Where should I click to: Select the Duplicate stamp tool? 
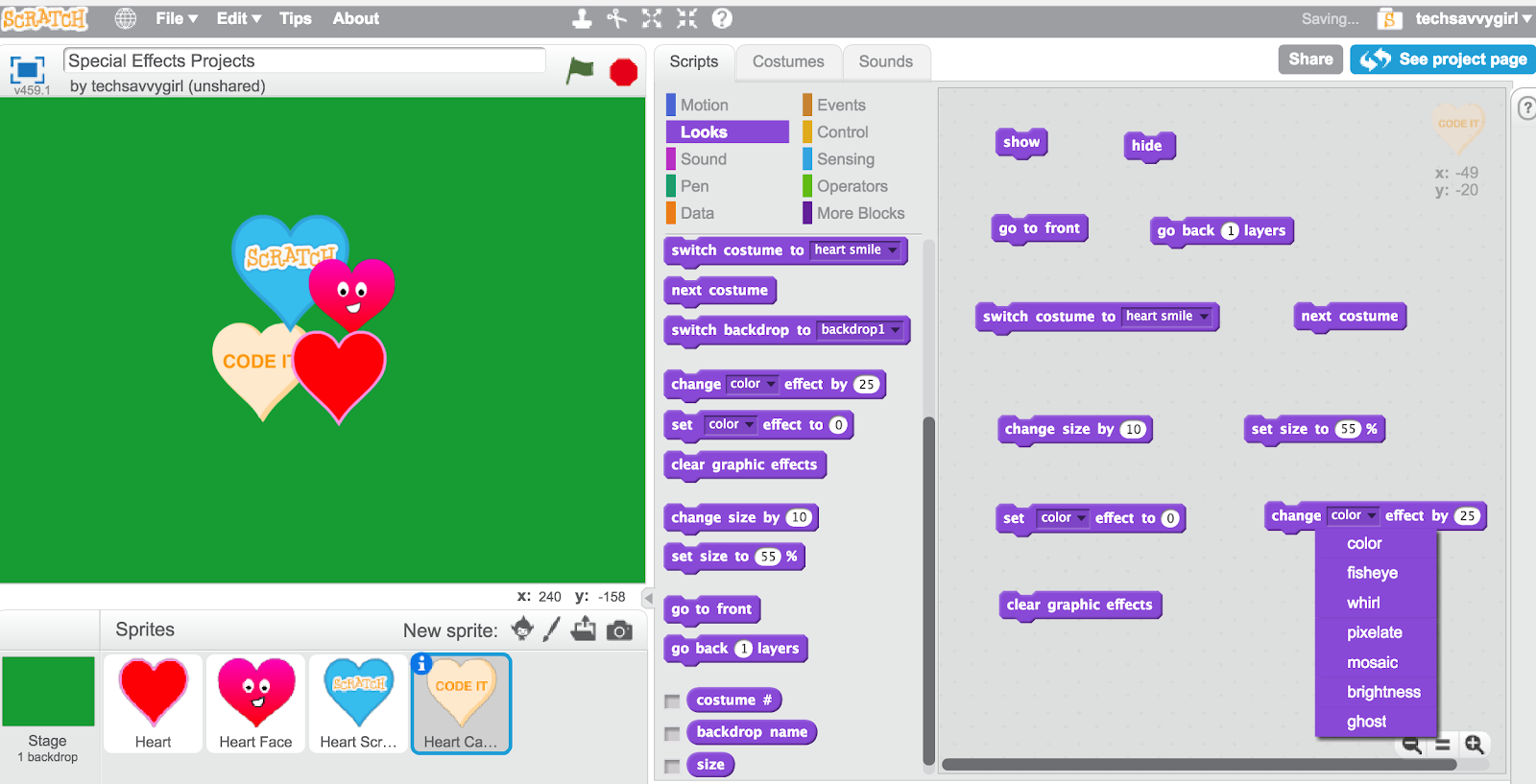(x=582, y=18)
